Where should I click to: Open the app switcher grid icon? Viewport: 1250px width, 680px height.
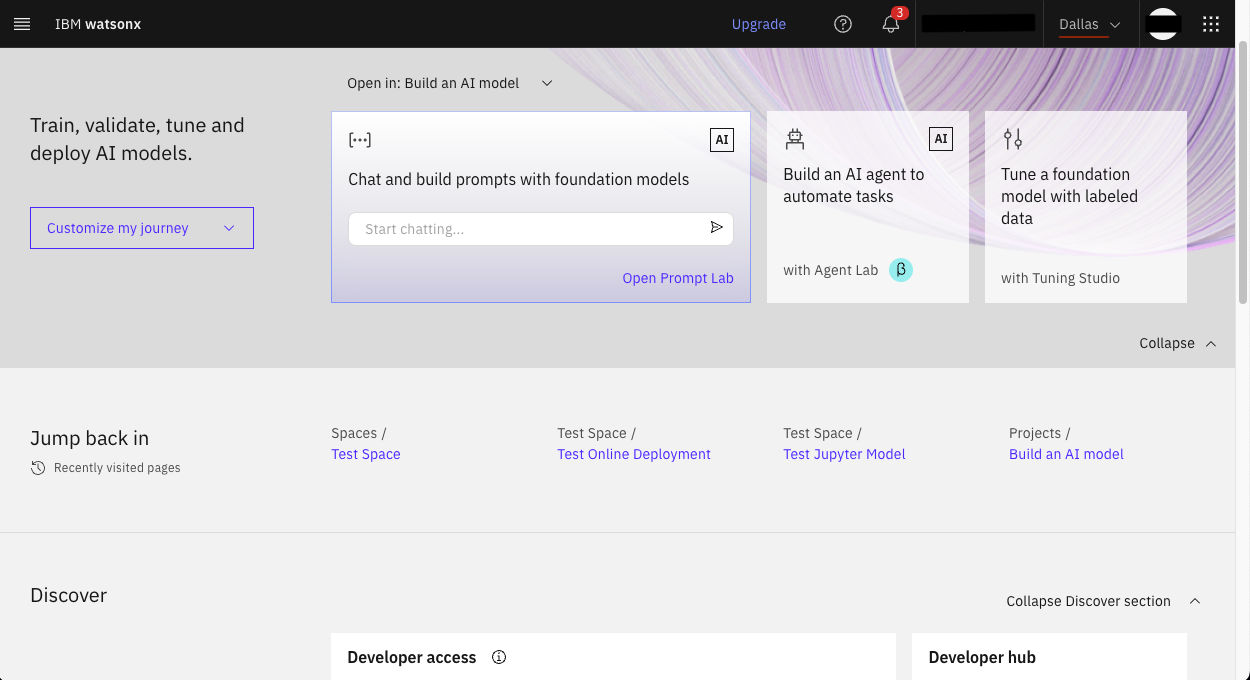[x=1211, y=24]
